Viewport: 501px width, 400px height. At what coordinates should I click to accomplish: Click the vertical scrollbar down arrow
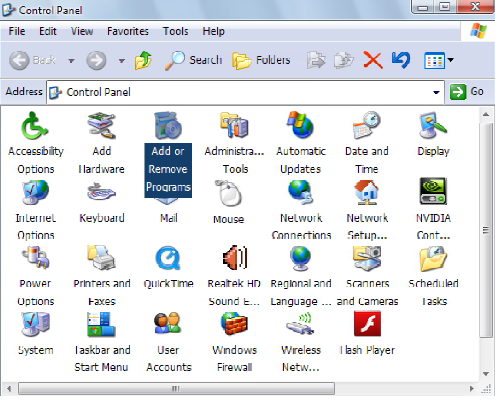(x=486, y=374)
